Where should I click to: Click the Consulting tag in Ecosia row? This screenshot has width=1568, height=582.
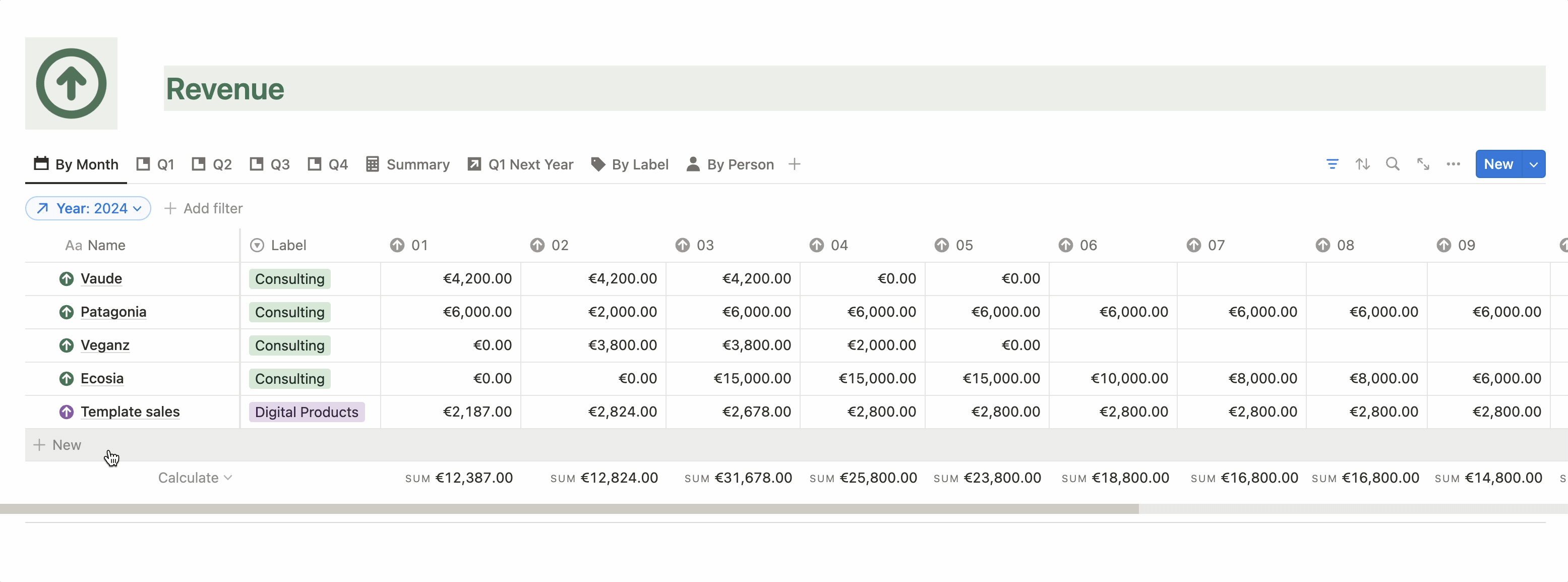point(290,379)
